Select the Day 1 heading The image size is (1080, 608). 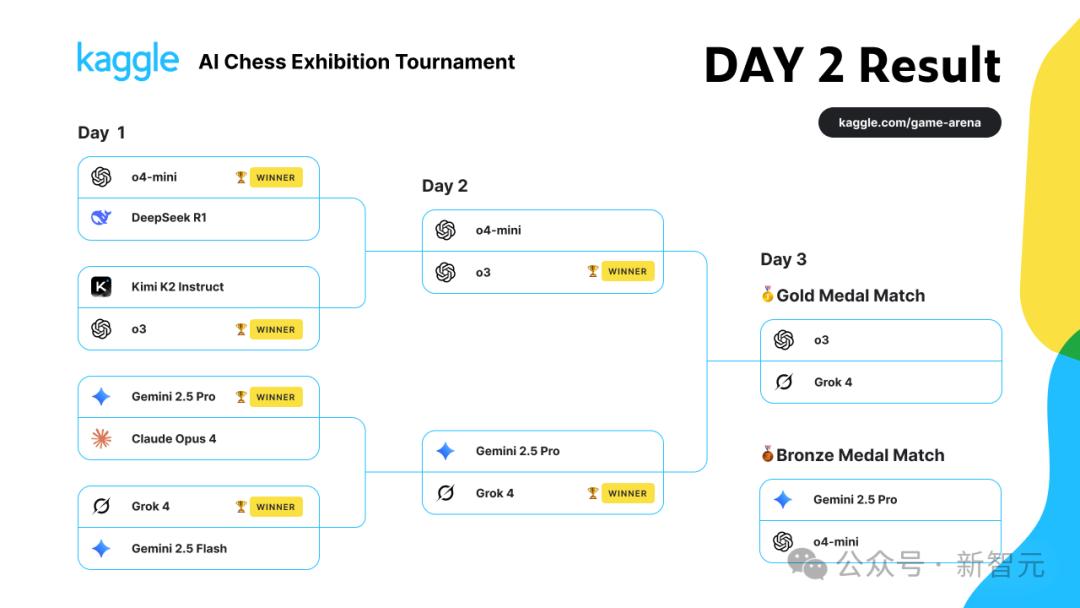click(x=101, y=132)
